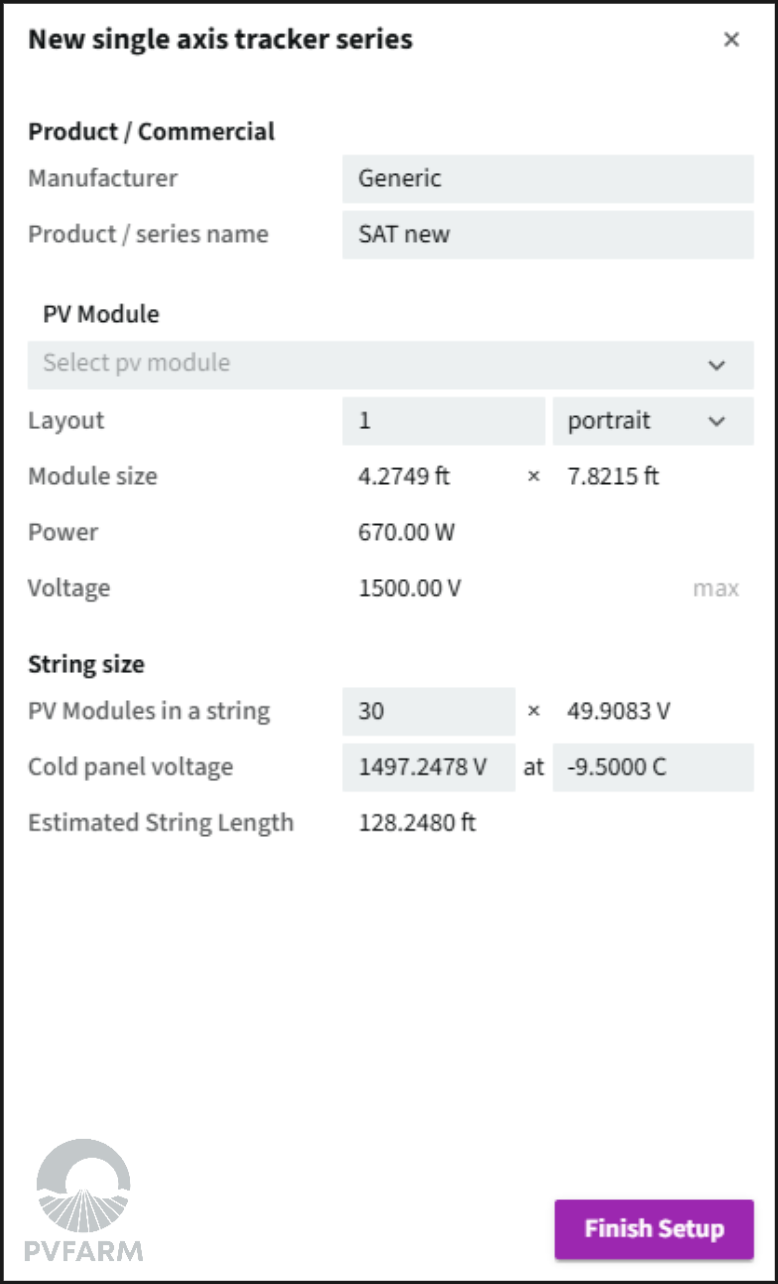Click the Finish Setup button
Image resolution: width=778 pixels, height=1284 pixels.
[x=653, y=1229]
